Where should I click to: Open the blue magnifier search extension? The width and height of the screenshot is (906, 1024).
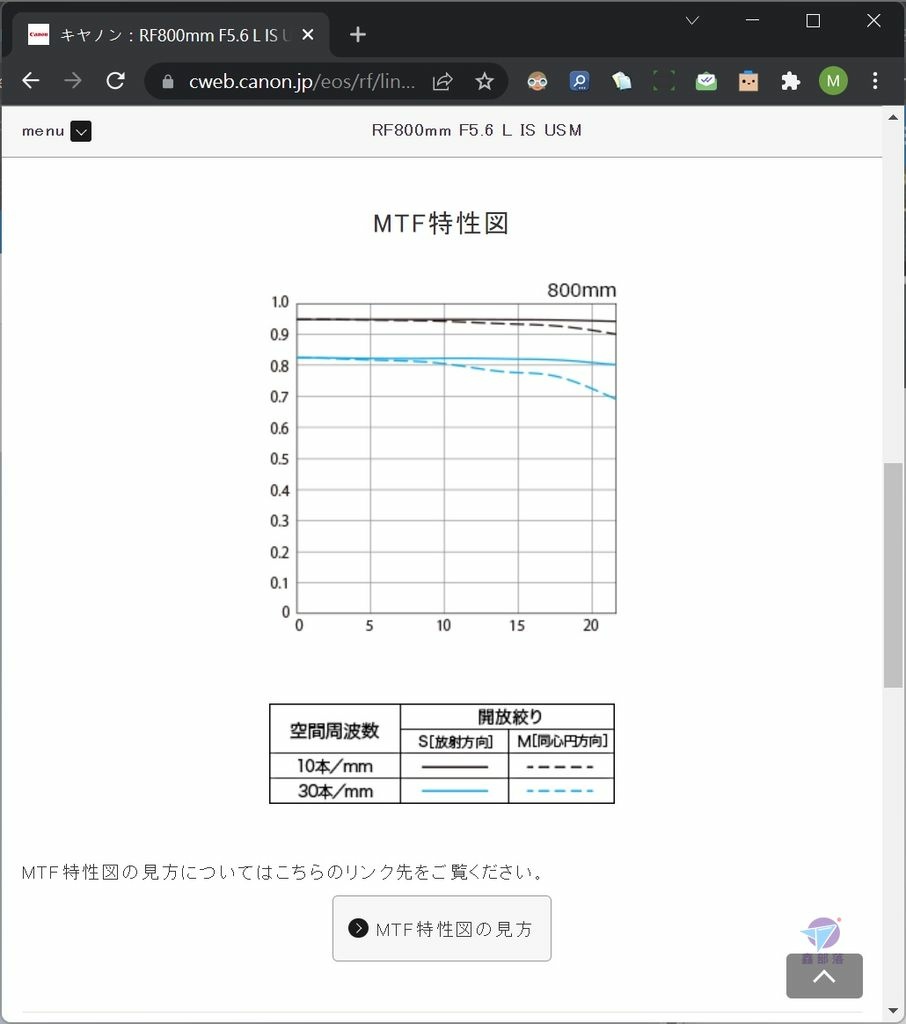579,82
